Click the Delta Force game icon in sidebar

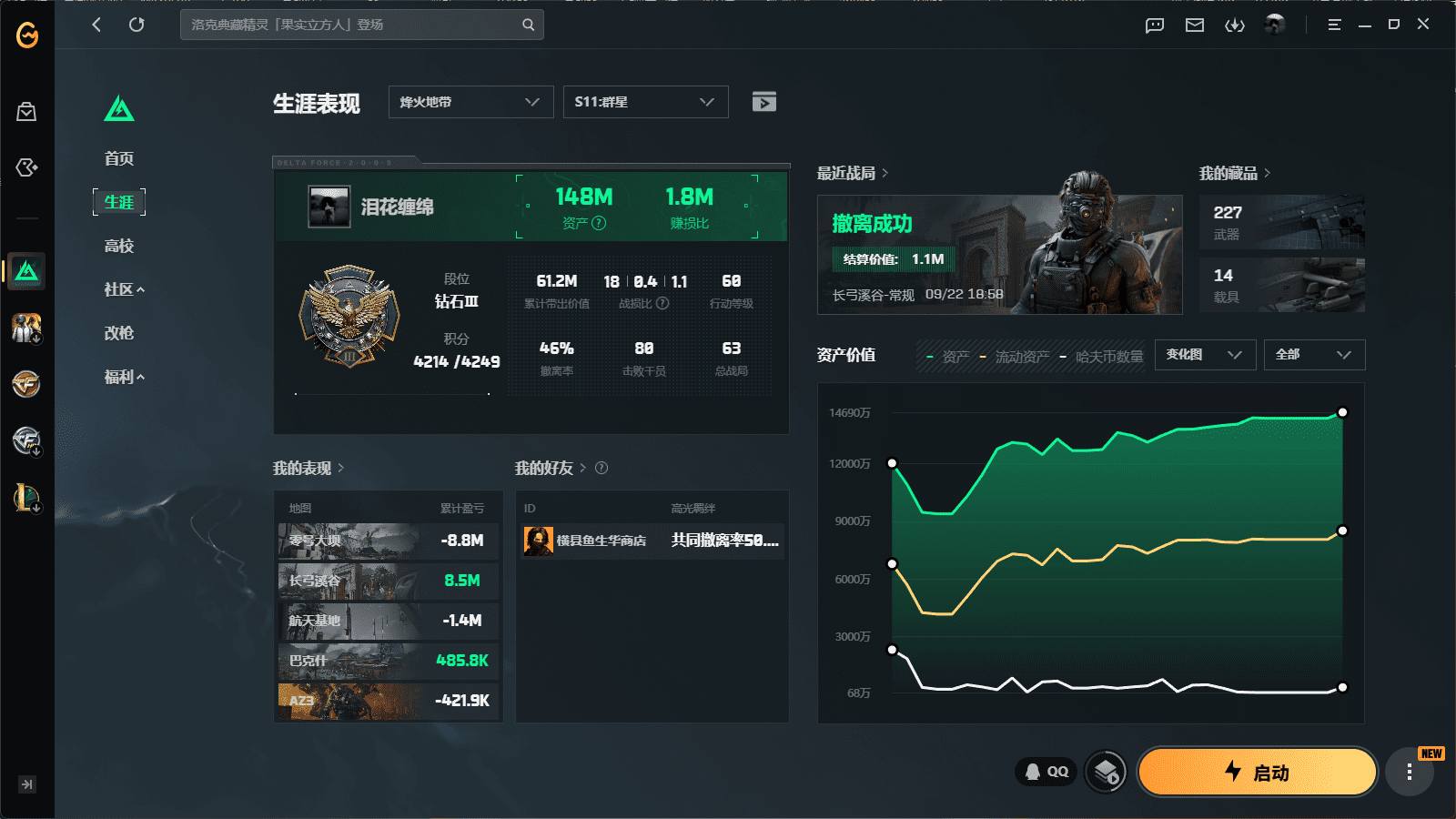26,271
